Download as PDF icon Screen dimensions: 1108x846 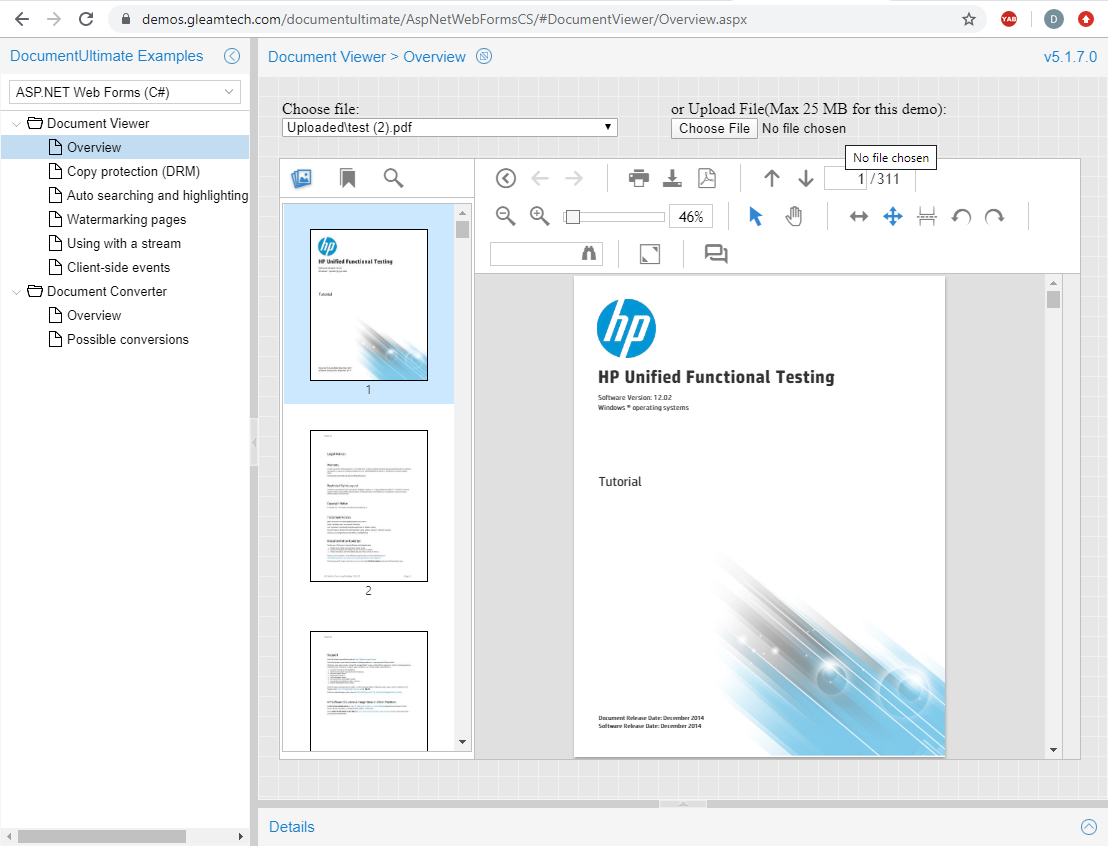point(707,178)
